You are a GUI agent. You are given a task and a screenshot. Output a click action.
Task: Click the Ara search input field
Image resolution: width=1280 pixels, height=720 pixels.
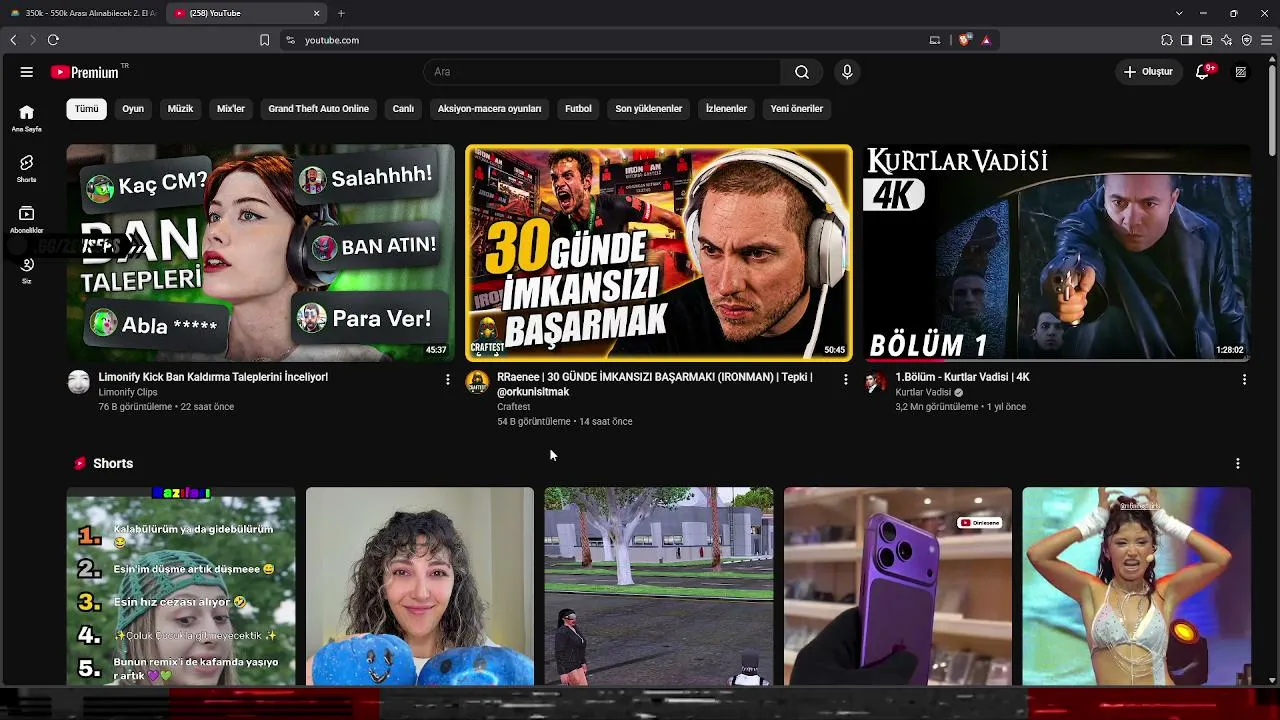[602, 72]
